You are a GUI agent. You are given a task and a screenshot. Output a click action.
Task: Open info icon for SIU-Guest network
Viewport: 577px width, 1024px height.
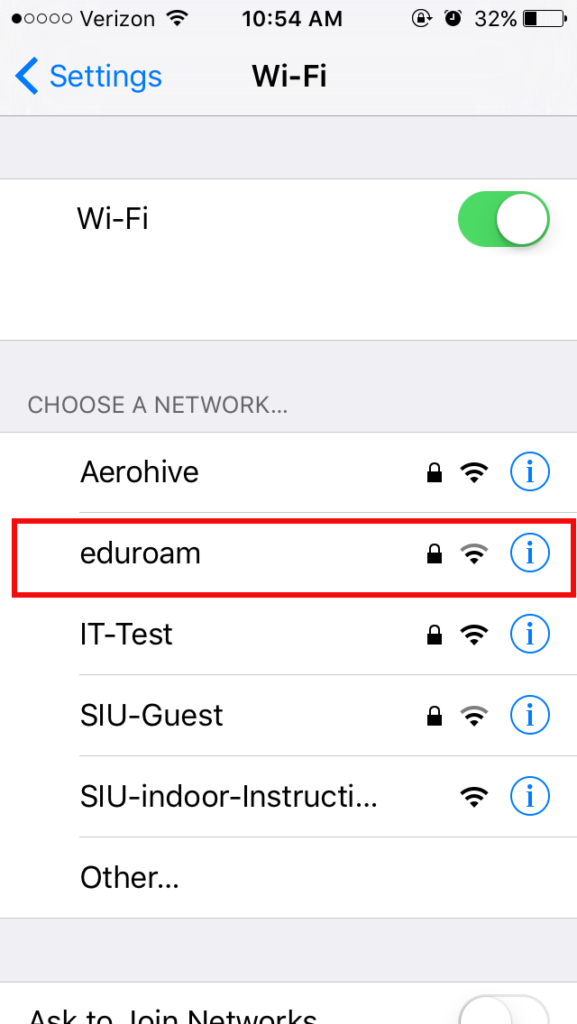point(529,715)
